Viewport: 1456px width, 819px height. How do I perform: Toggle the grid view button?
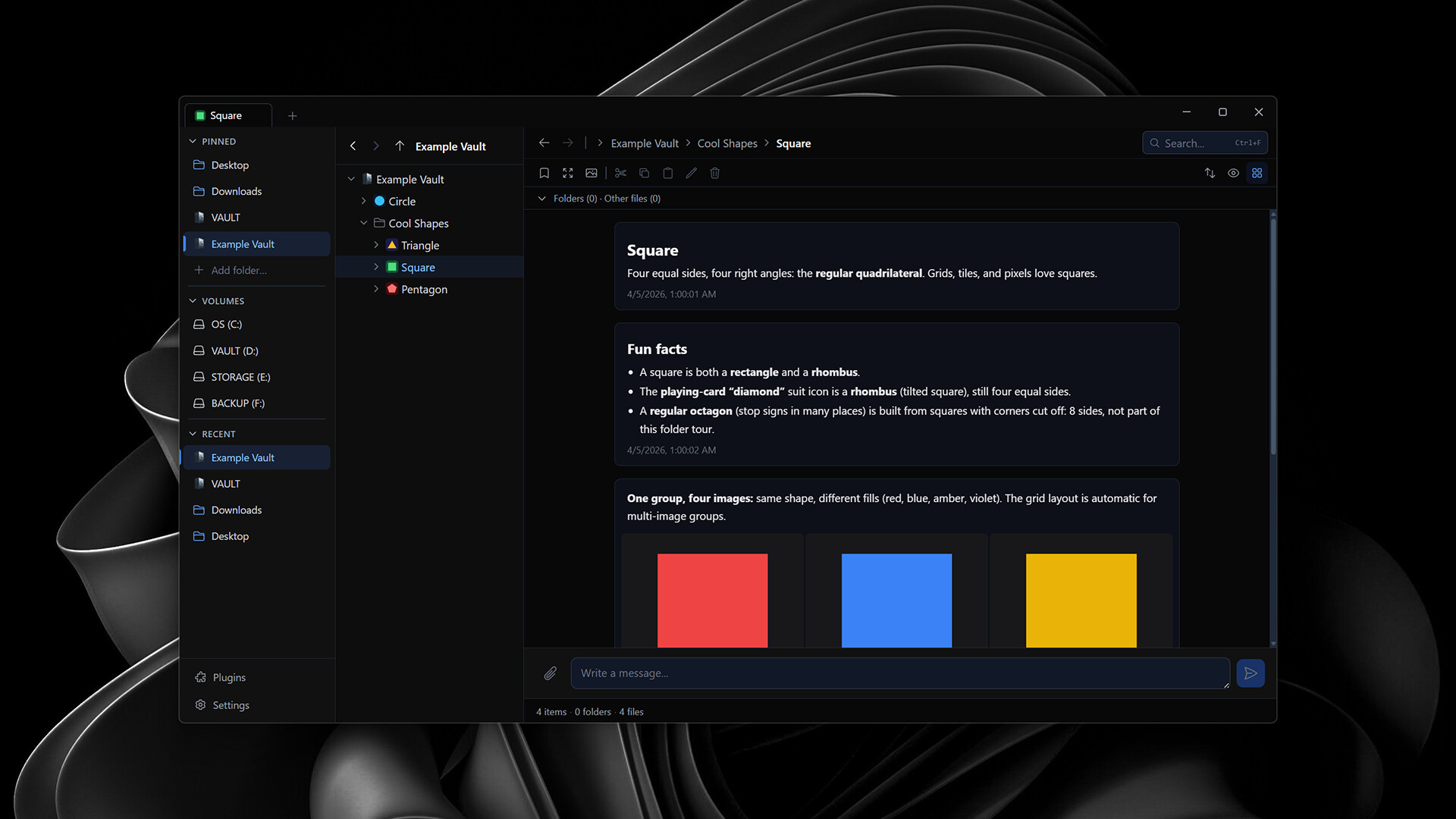(x=1257, y=173)
